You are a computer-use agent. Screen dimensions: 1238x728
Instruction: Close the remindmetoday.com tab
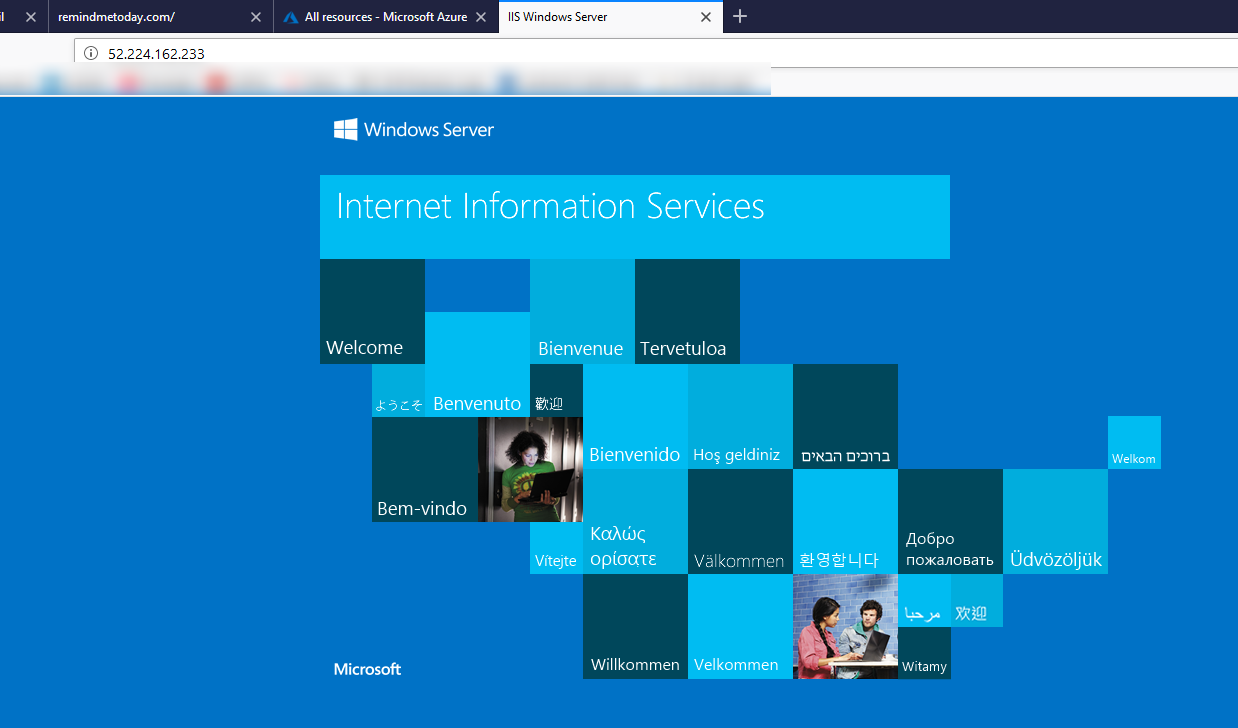point(256,17)
